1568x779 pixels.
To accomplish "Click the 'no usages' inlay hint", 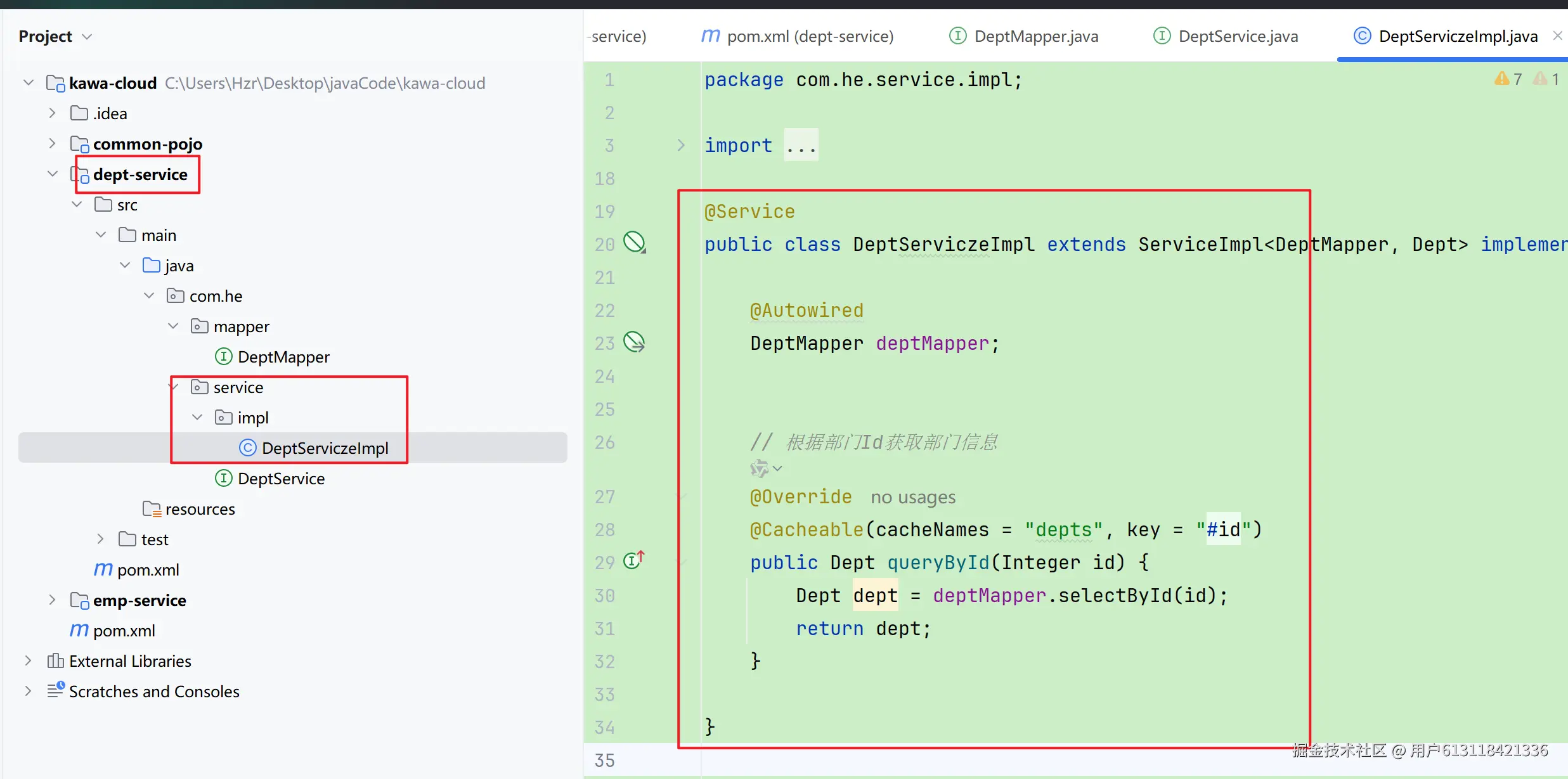I will click(912, 498).
